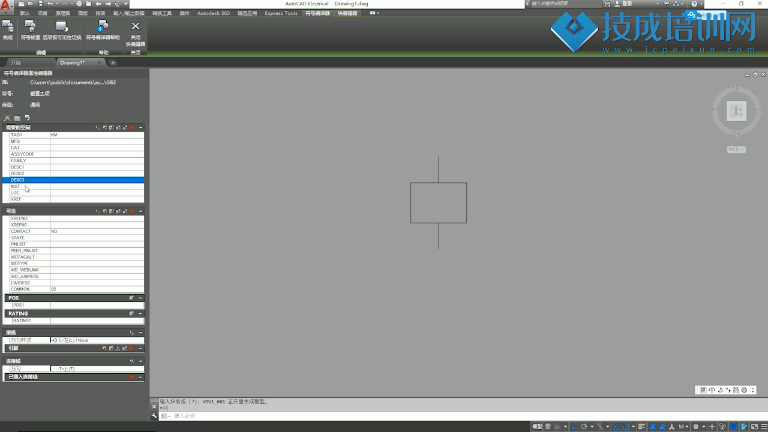Screen dimensions: 768x432
Task: Click the ViewCube navigation widget
Action: click(x=735, y=111)
